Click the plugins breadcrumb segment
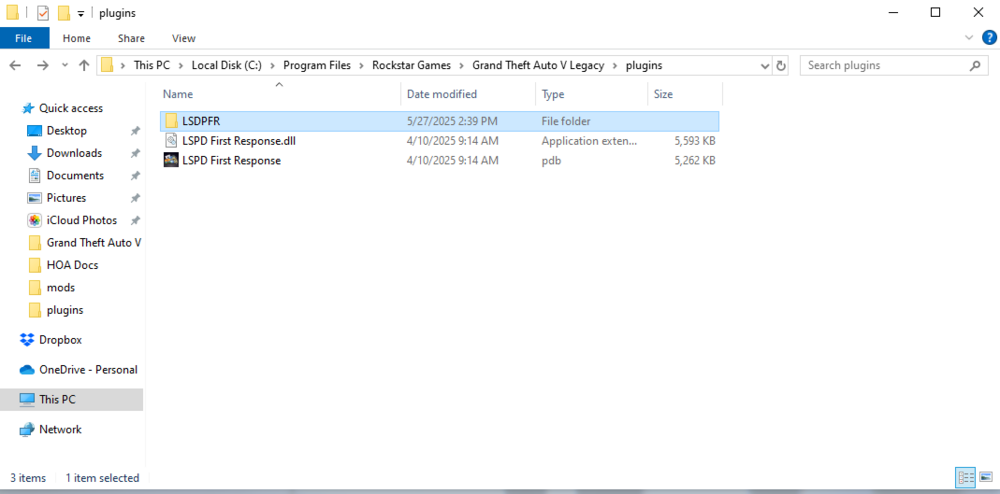Screen dimensions: 1000x494 [643, 65]
